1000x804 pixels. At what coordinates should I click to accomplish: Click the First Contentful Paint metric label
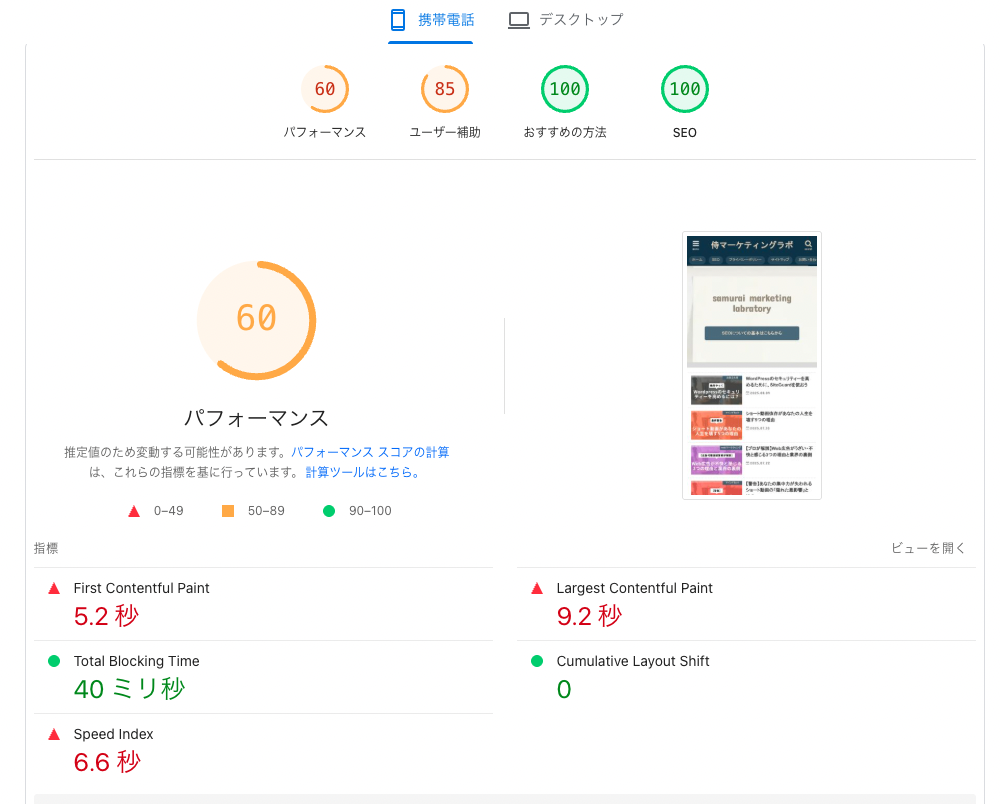142,588
